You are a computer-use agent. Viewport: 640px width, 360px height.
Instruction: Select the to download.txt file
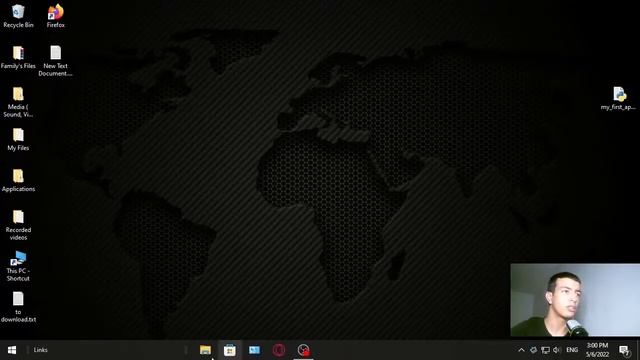click(18, 307)
